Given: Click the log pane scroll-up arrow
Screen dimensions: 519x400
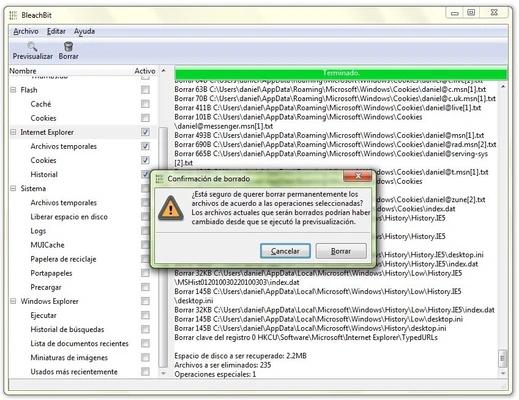Looking at the screenshot, I should coord(503,87).
